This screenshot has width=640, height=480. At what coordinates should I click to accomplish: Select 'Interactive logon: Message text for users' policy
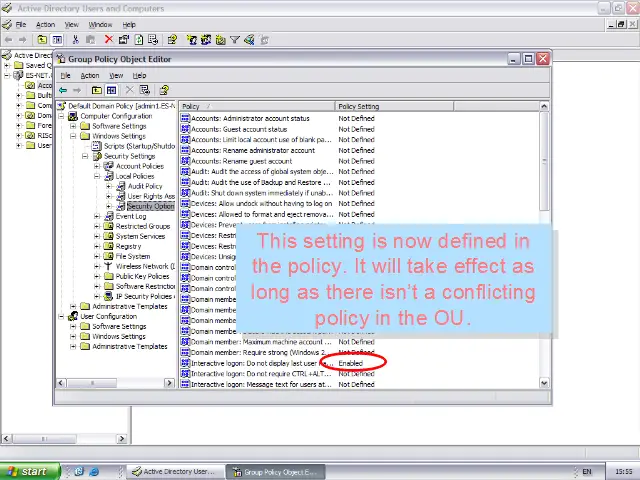tap(256, 384)
